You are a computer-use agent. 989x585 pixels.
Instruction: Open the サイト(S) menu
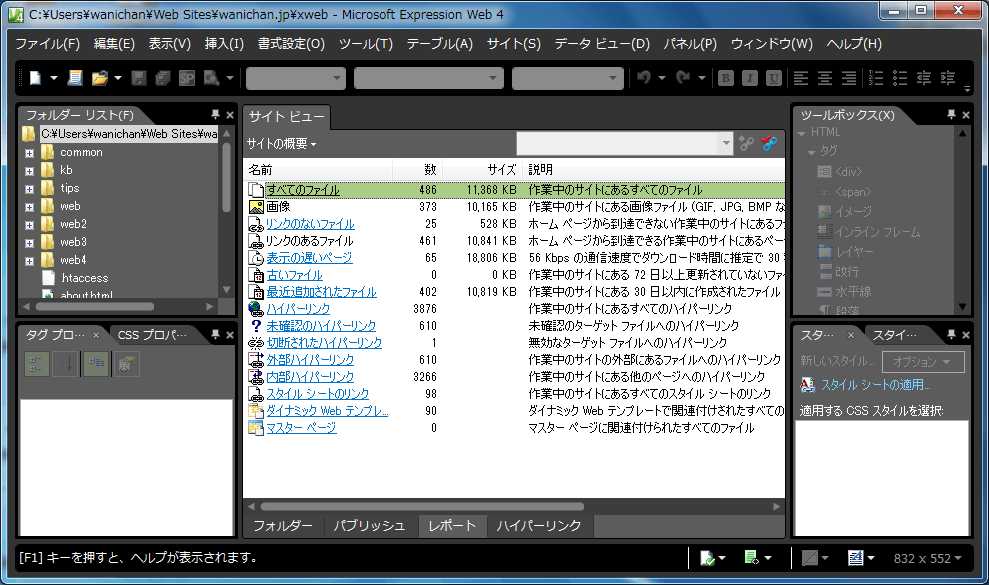click(x=514, y=44)
